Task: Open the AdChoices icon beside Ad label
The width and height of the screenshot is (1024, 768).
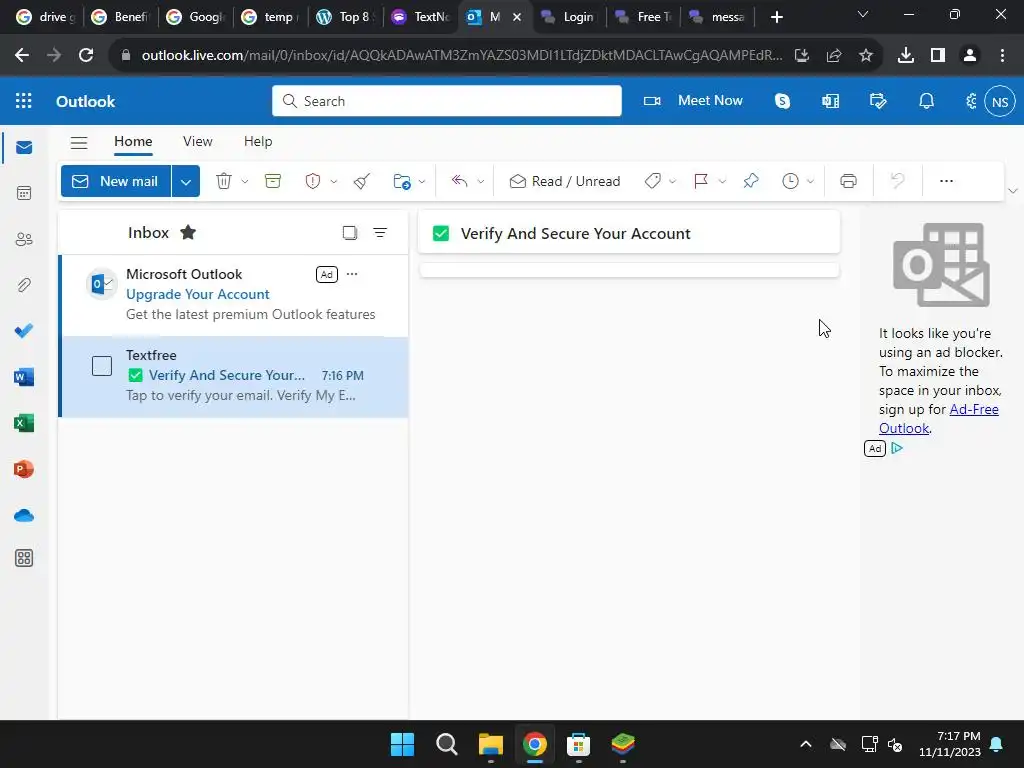Action: pos(897,448)
